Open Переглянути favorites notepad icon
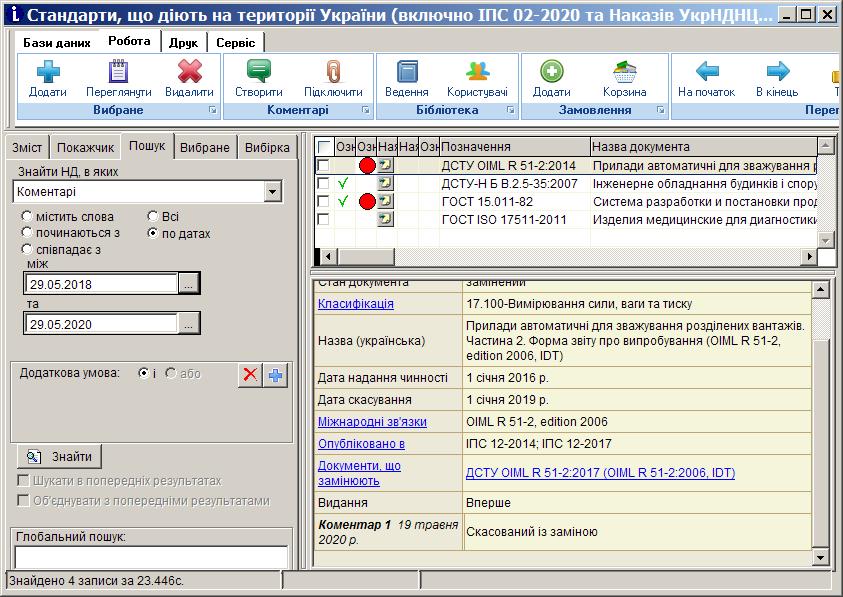 coord(118,72)
